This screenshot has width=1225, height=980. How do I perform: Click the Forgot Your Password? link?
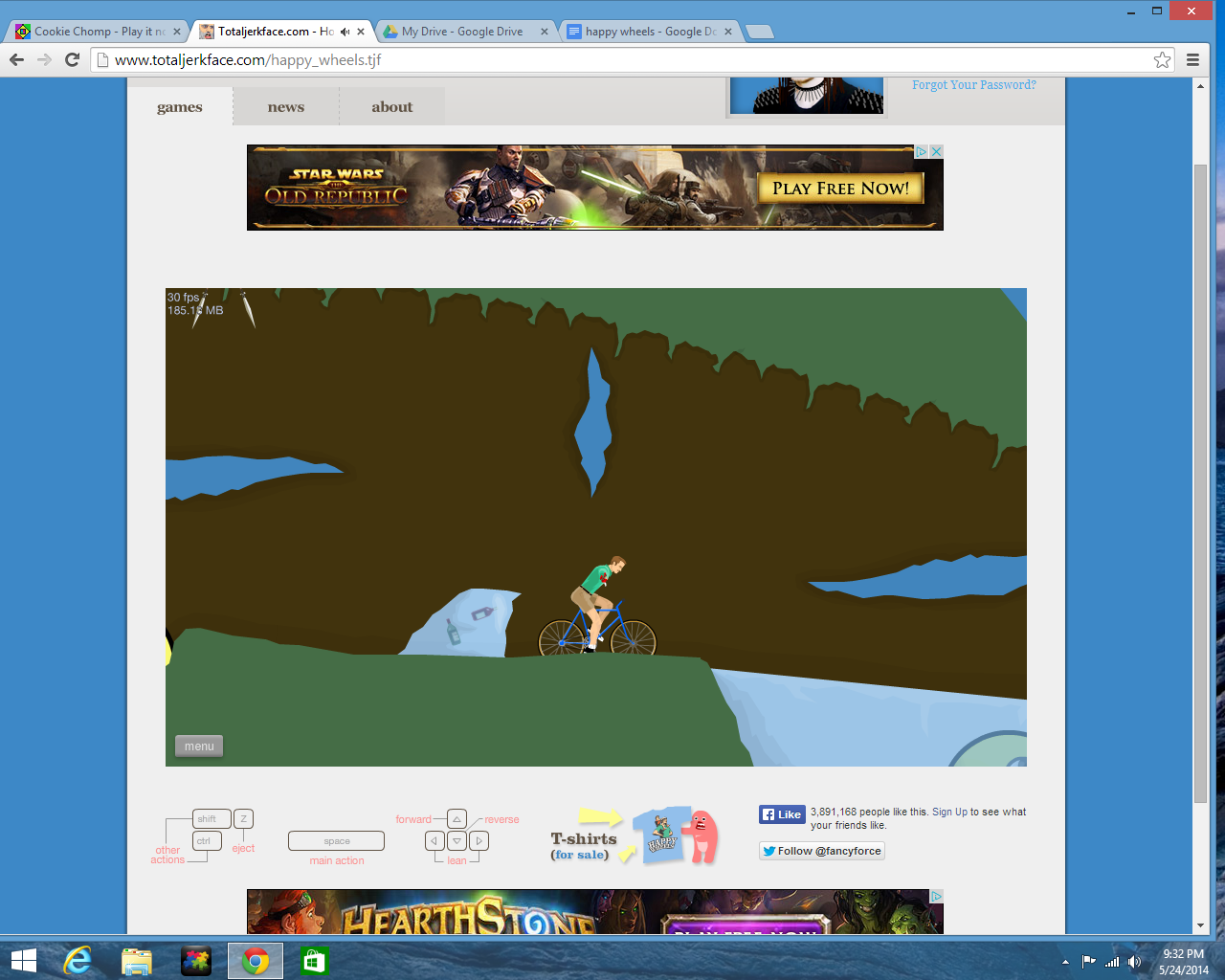click(973, 85)
